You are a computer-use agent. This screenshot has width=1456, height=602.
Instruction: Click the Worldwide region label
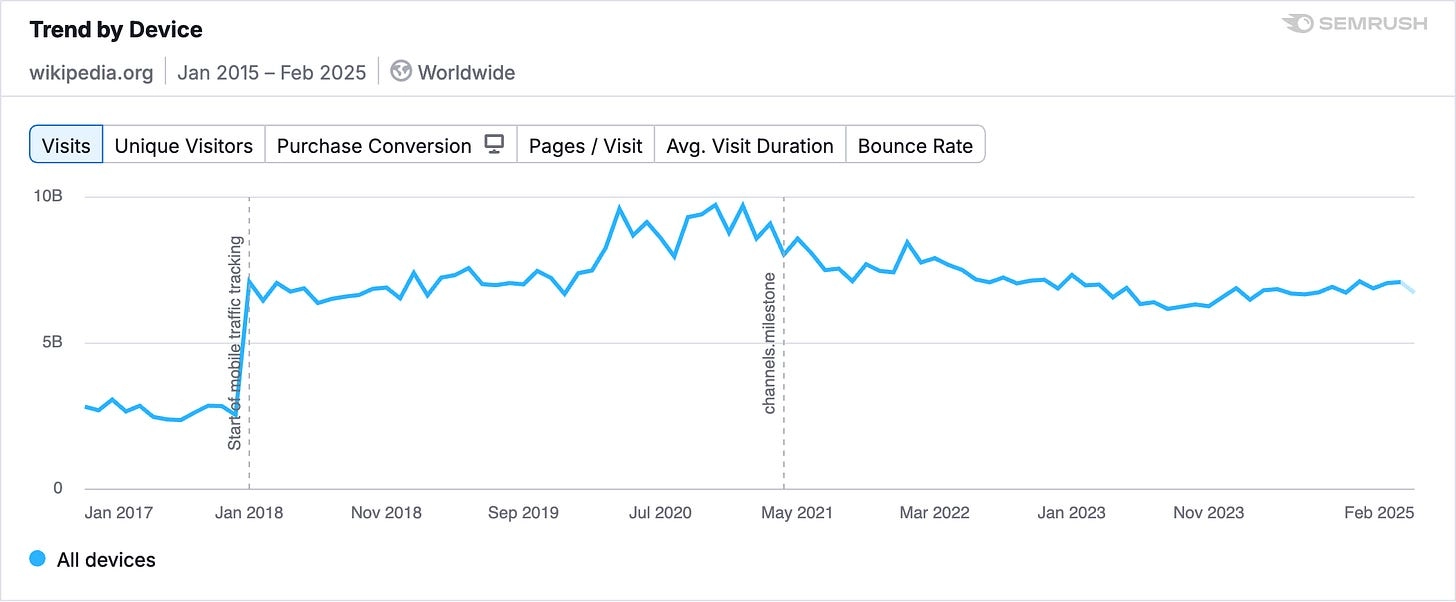point(467,72)
